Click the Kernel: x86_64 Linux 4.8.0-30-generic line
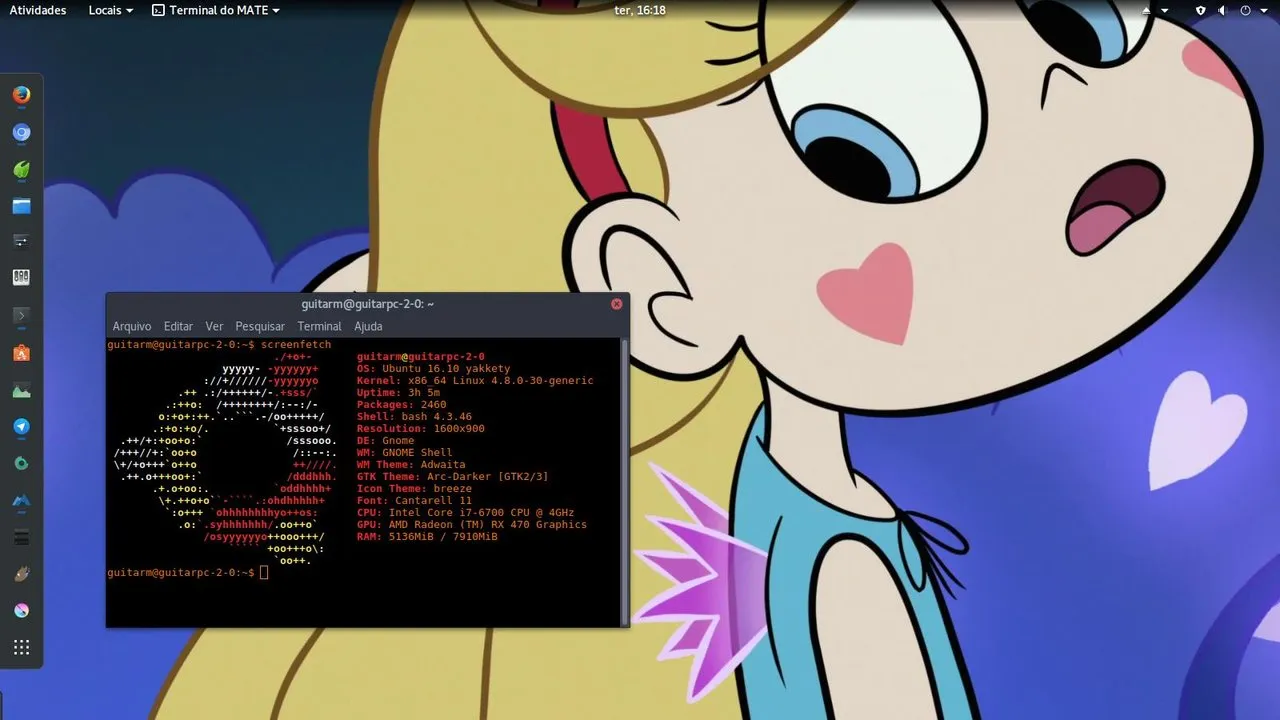1280x720 pixels. pos(475,381)
